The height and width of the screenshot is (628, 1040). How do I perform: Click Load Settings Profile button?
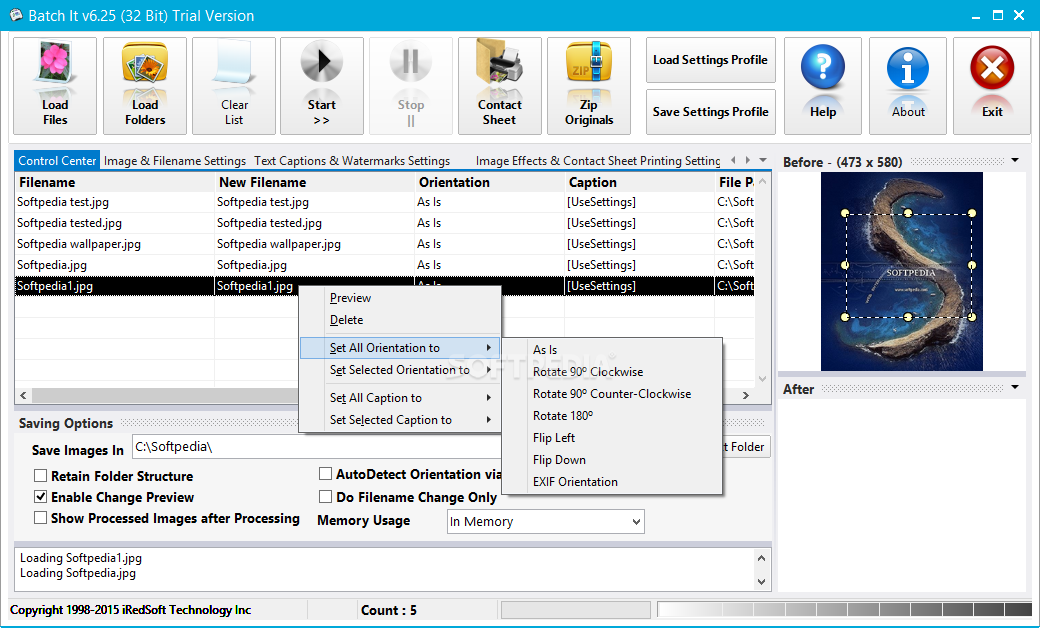710,60
